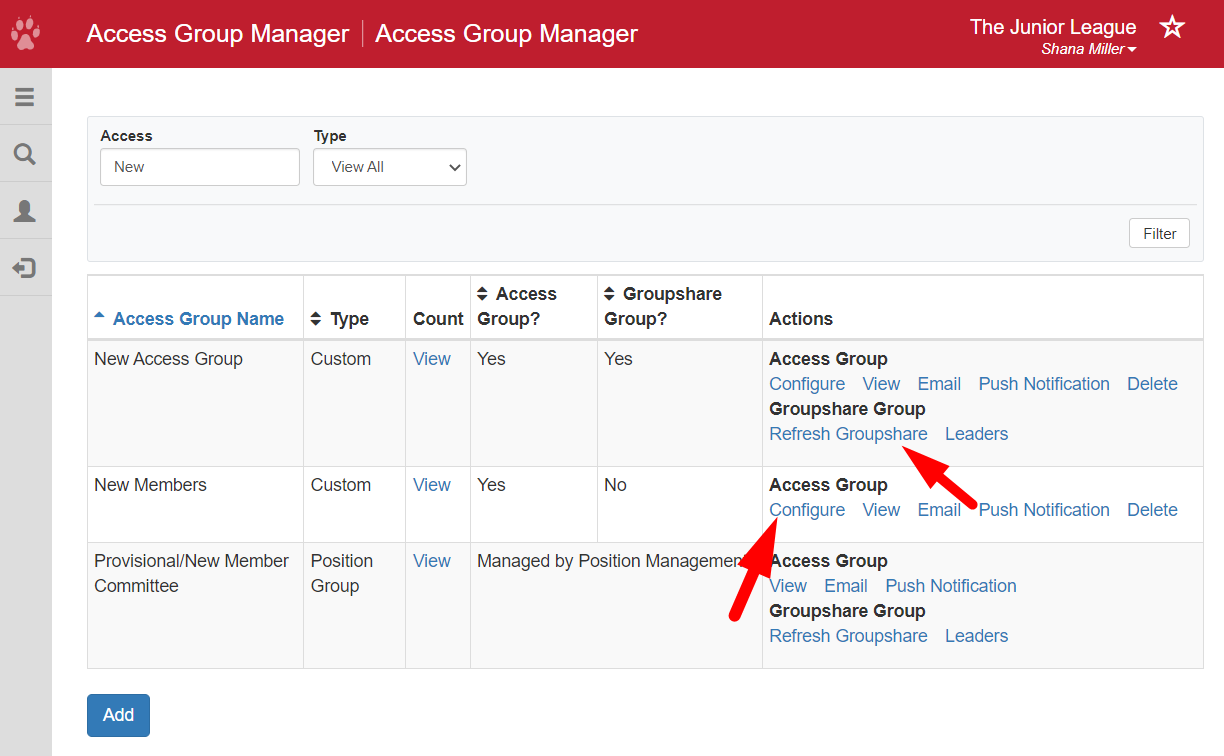View count for New Access Group
1224x756 pixels.
[x=432, y=359]
